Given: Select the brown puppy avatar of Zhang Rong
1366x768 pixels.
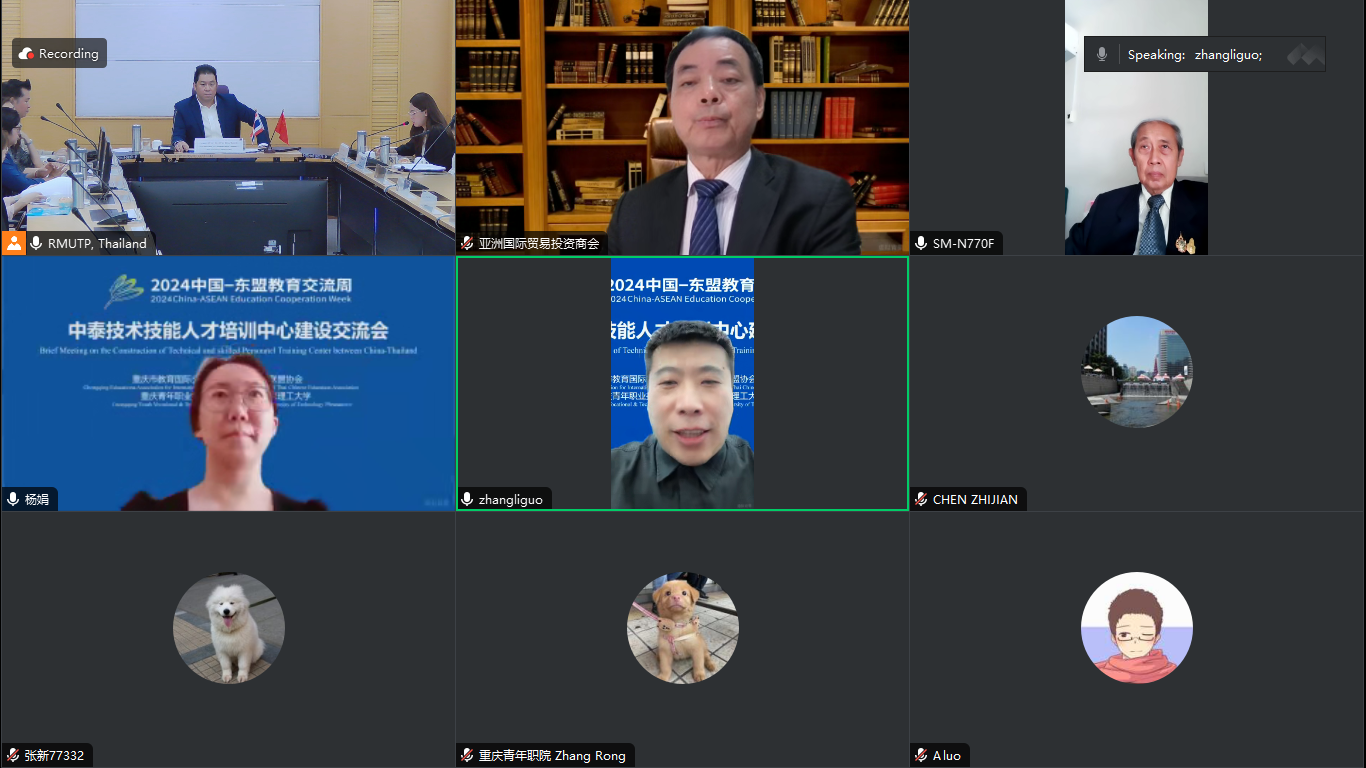Looking at the screenshot, I should [x=683, y=628].
